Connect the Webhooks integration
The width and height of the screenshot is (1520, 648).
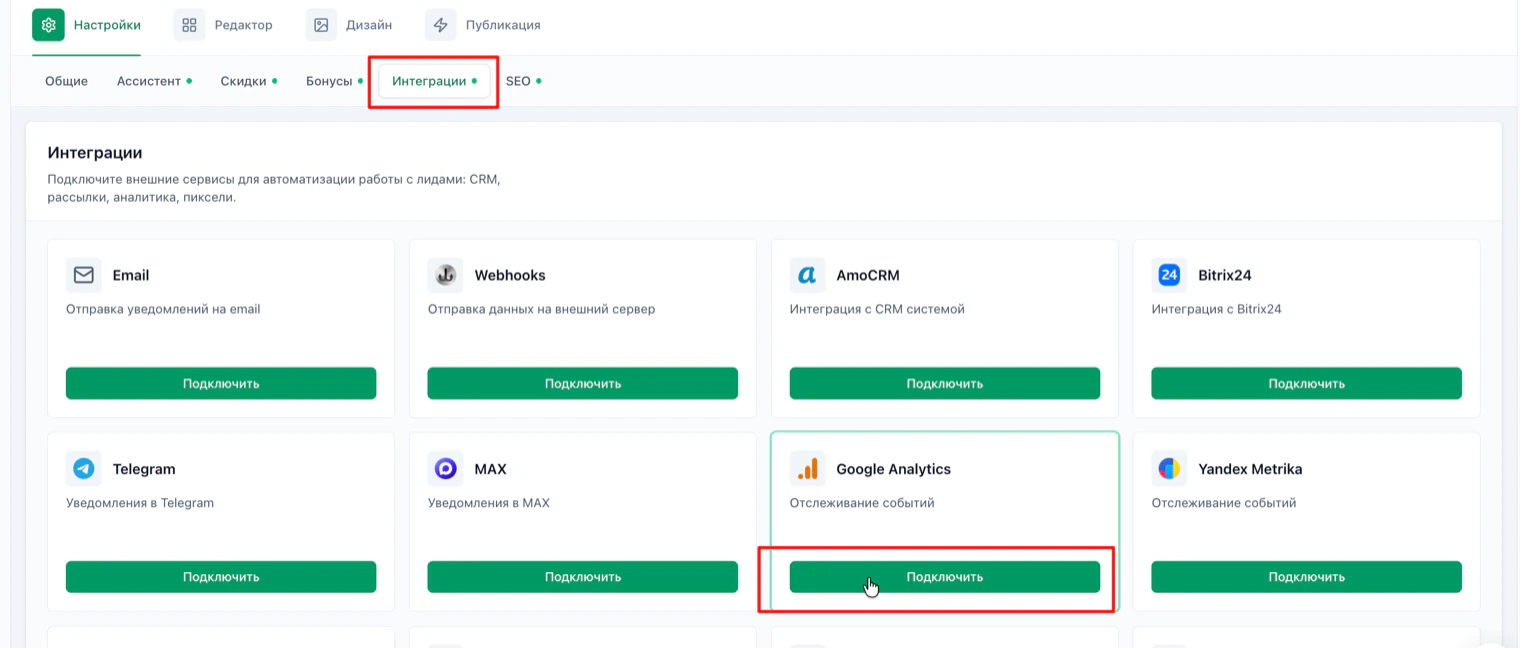[583, 383]
